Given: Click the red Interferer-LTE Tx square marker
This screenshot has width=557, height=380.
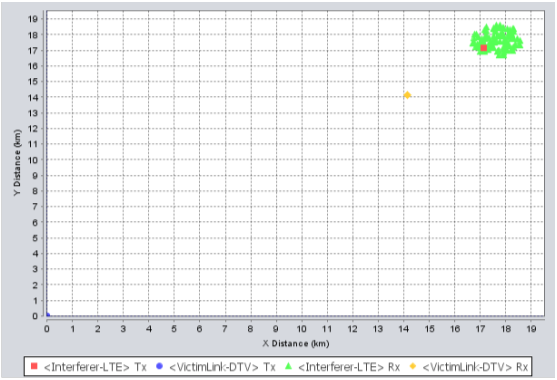Looking at the screenshot, I should click(x=483, y=48).
